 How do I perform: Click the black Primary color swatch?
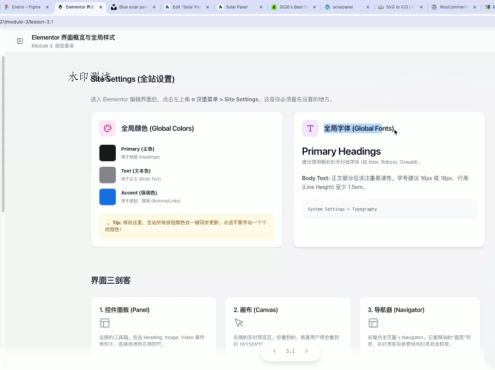(x=107, y=153)
